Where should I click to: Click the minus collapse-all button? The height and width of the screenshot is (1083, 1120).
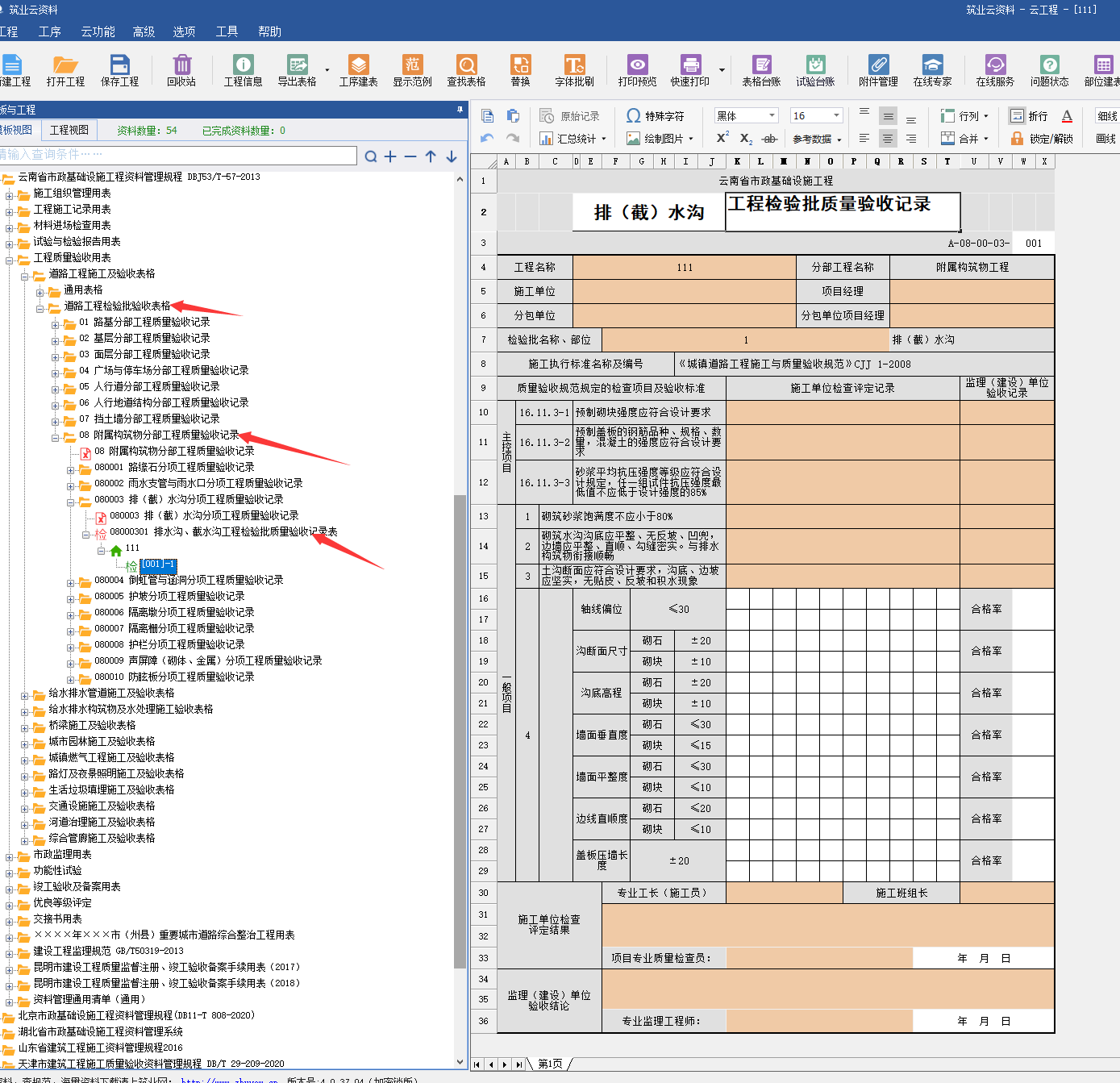point(410,156)
